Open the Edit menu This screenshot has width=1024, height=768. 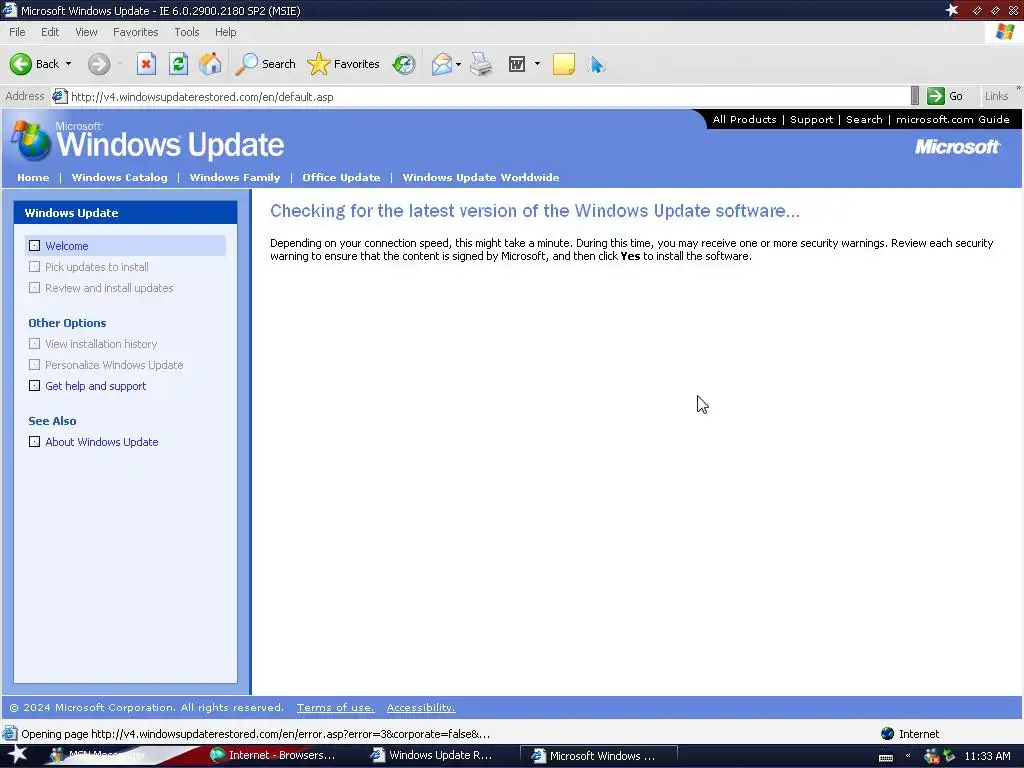[50, 32]
